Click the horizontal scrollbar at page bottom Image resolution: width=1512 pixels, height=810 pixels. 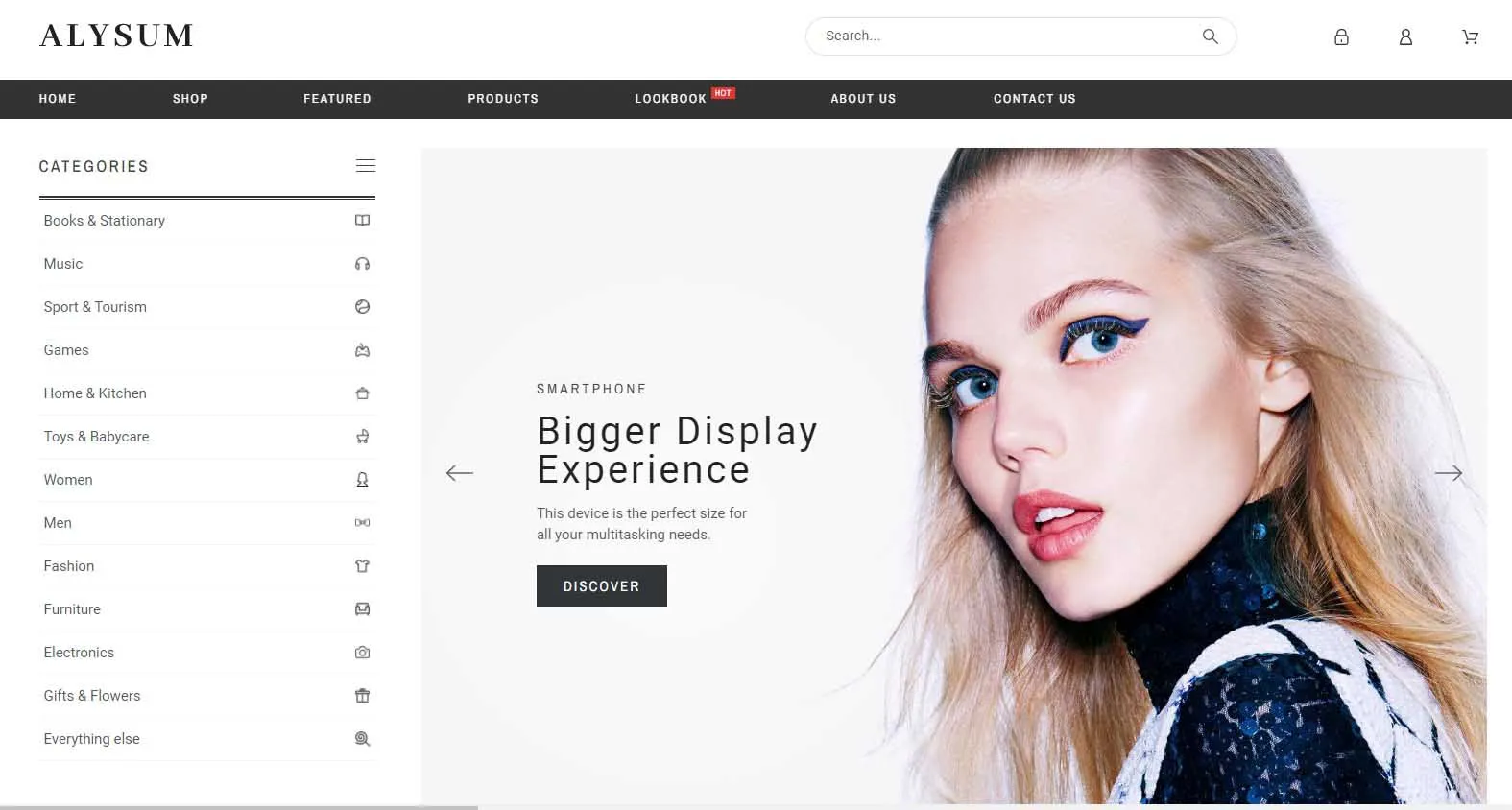pyautogui.click(x=239, y=807)
